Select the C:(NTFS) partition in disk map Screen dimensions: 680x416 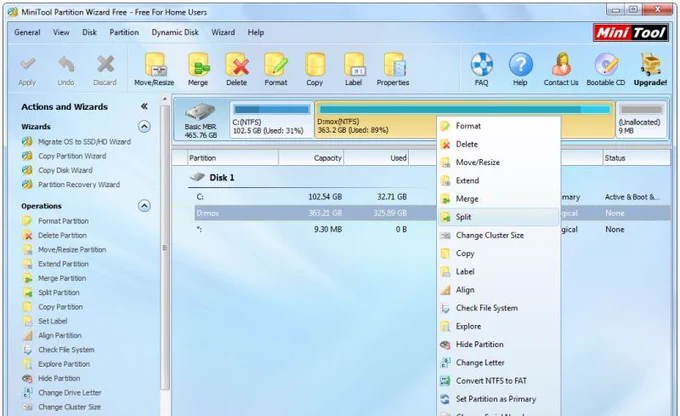tap(271, 120)
